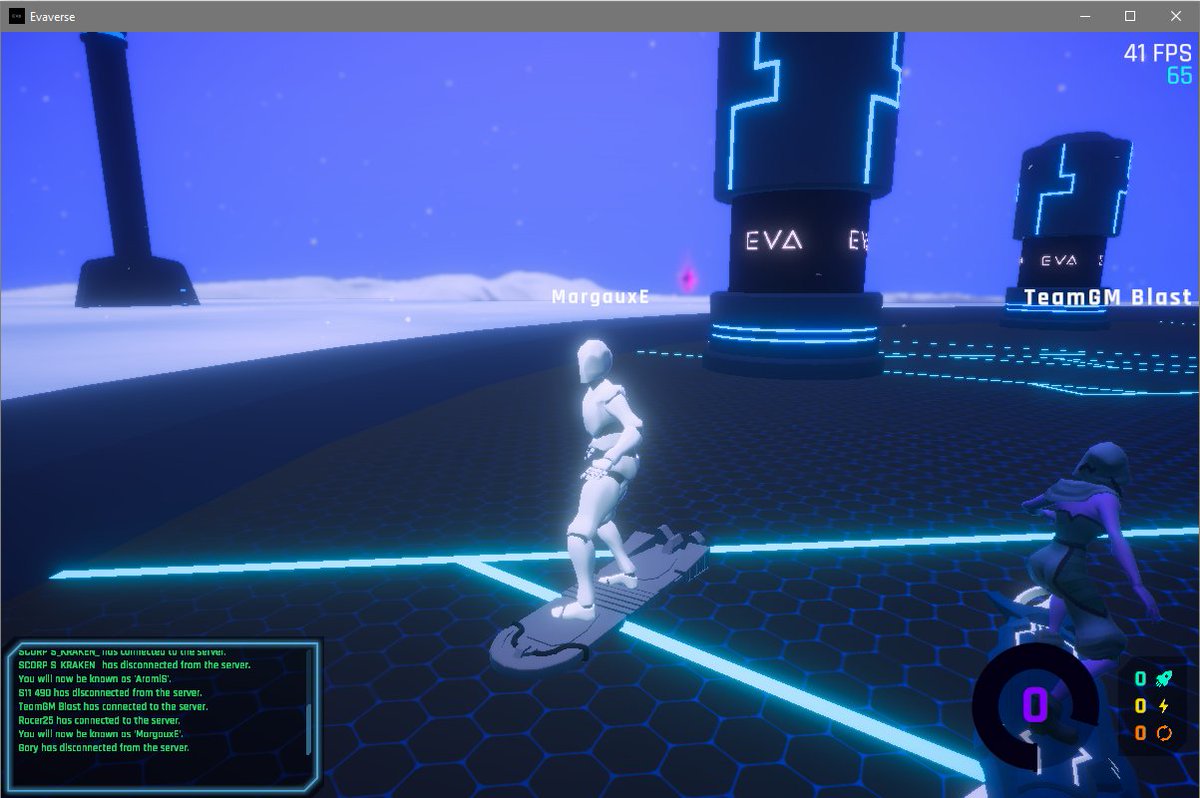The width and height of the screenshot is (1200, 798).
Task: Click the teal 0 count beside rocket
Action: click(1140, 679)
